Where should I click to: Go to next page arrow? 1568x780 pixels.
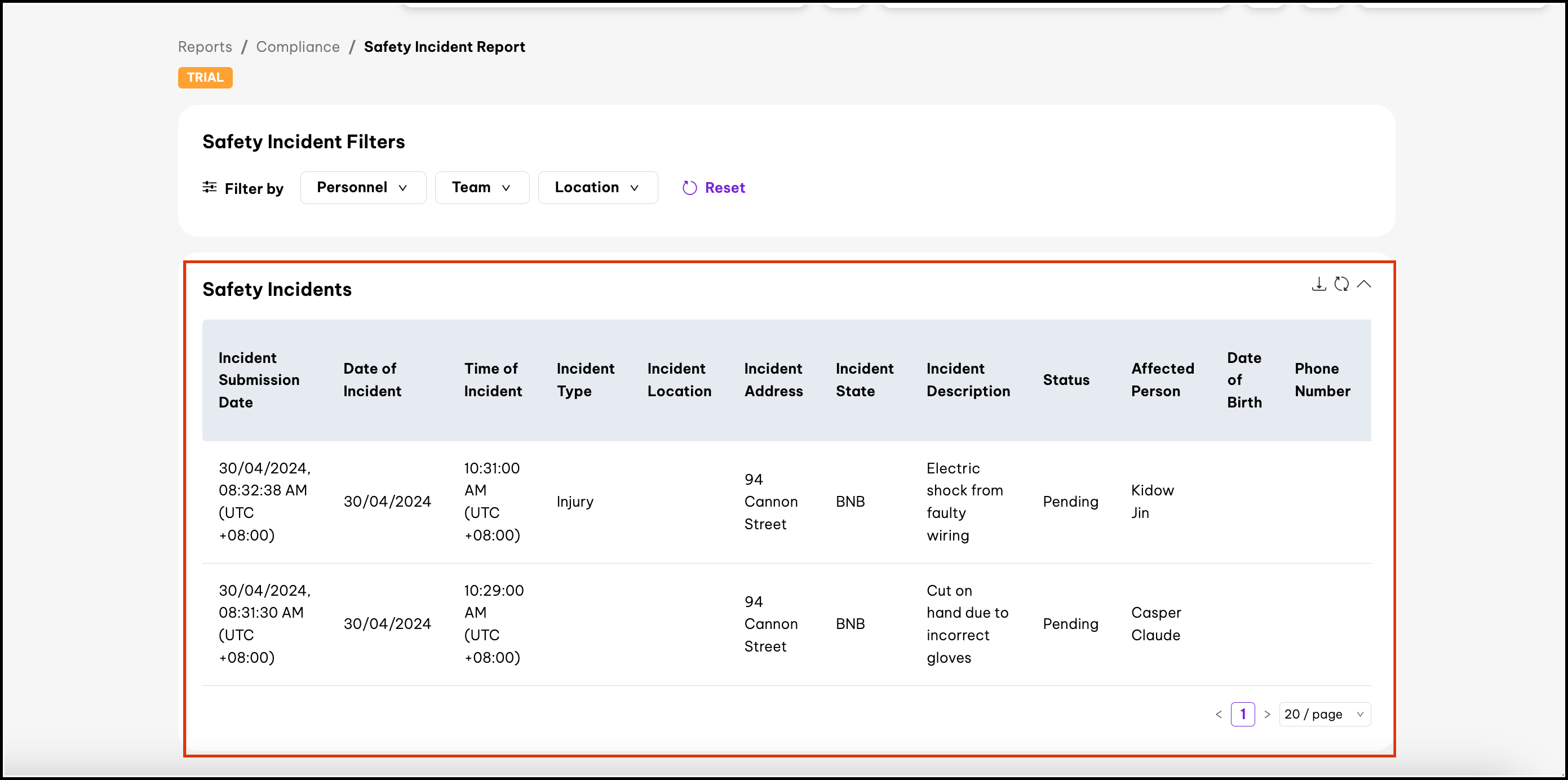[1266, 714]
